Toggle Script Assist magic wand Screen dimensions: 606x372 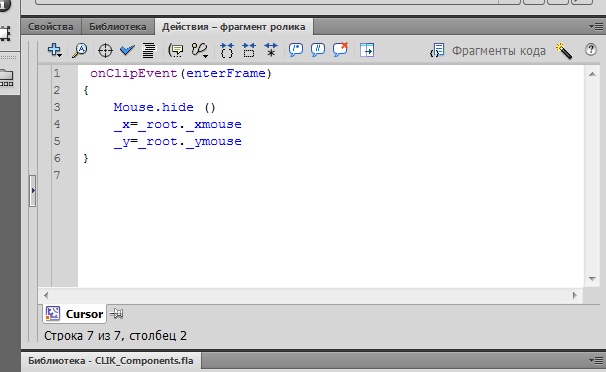point(563,51)
